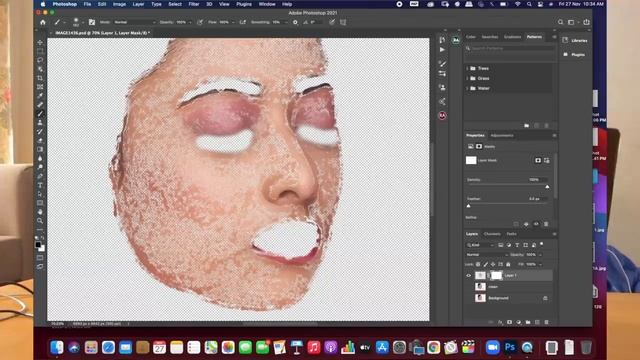Toggle lock all padlock icon

tap(508, 264)
